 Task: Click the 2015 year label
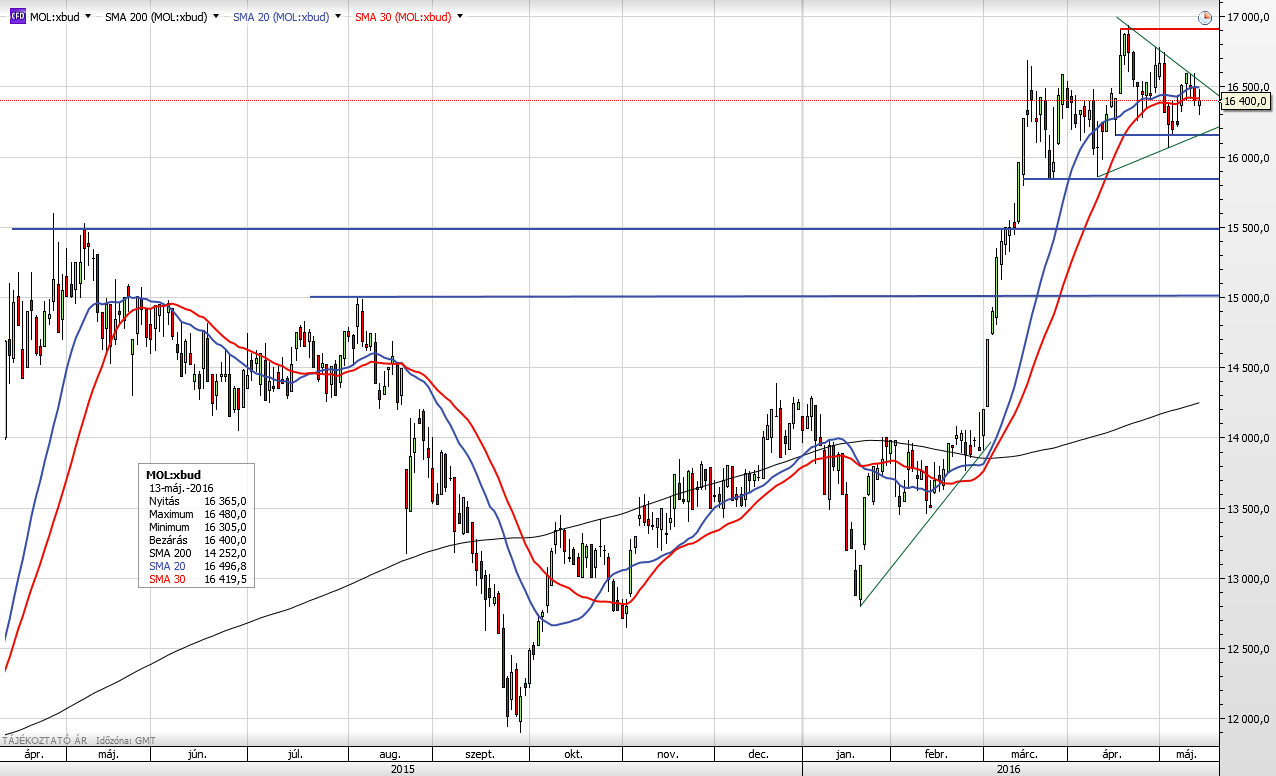[403, 769]
